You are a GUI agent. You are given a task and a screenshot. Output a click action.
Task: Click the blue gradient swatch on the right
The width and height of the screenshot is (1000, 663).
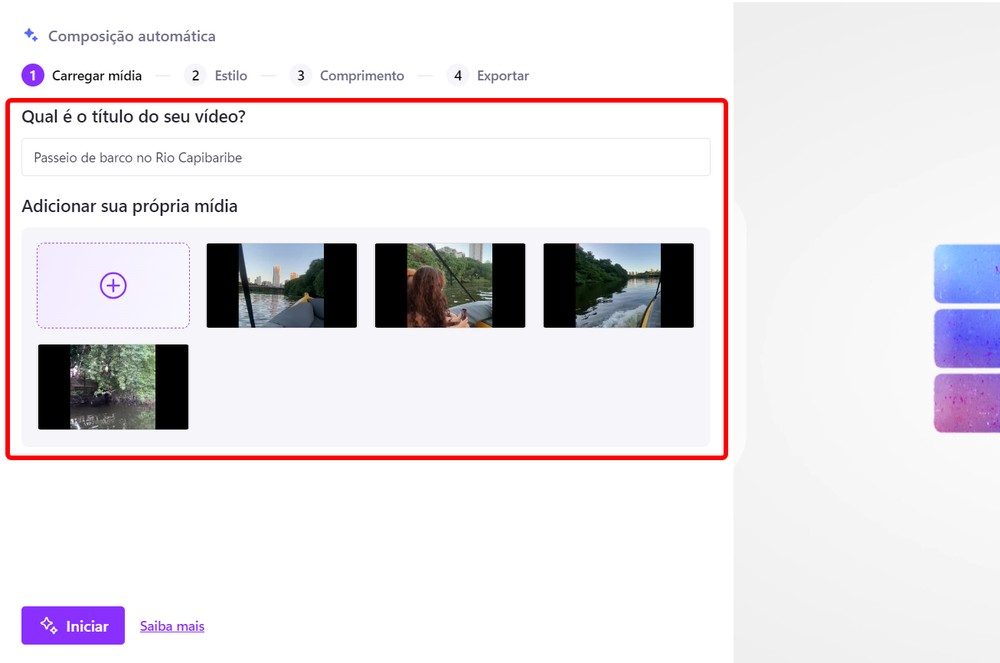pyautogui.click(x=969, y=273)
